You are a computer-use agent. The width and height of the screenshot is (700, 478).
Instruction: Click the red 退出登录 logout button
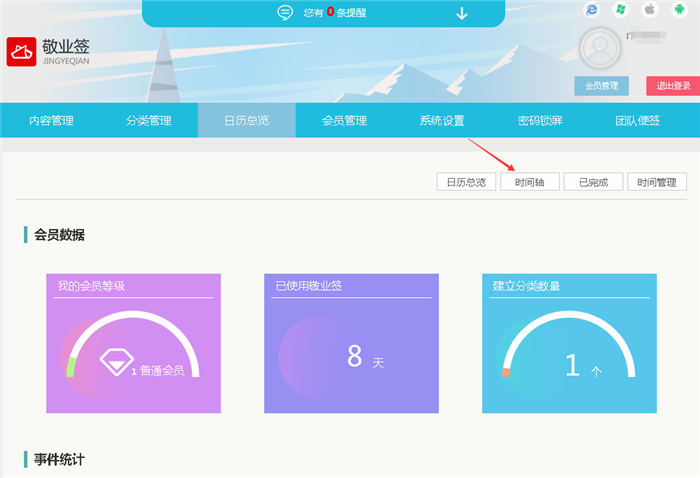tap(673, 86)
